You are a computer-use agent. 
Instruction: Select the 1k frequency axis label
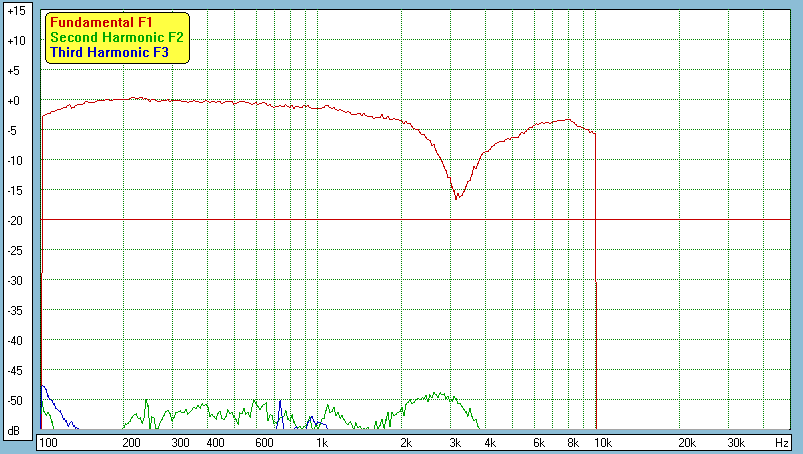pos(321,442)
